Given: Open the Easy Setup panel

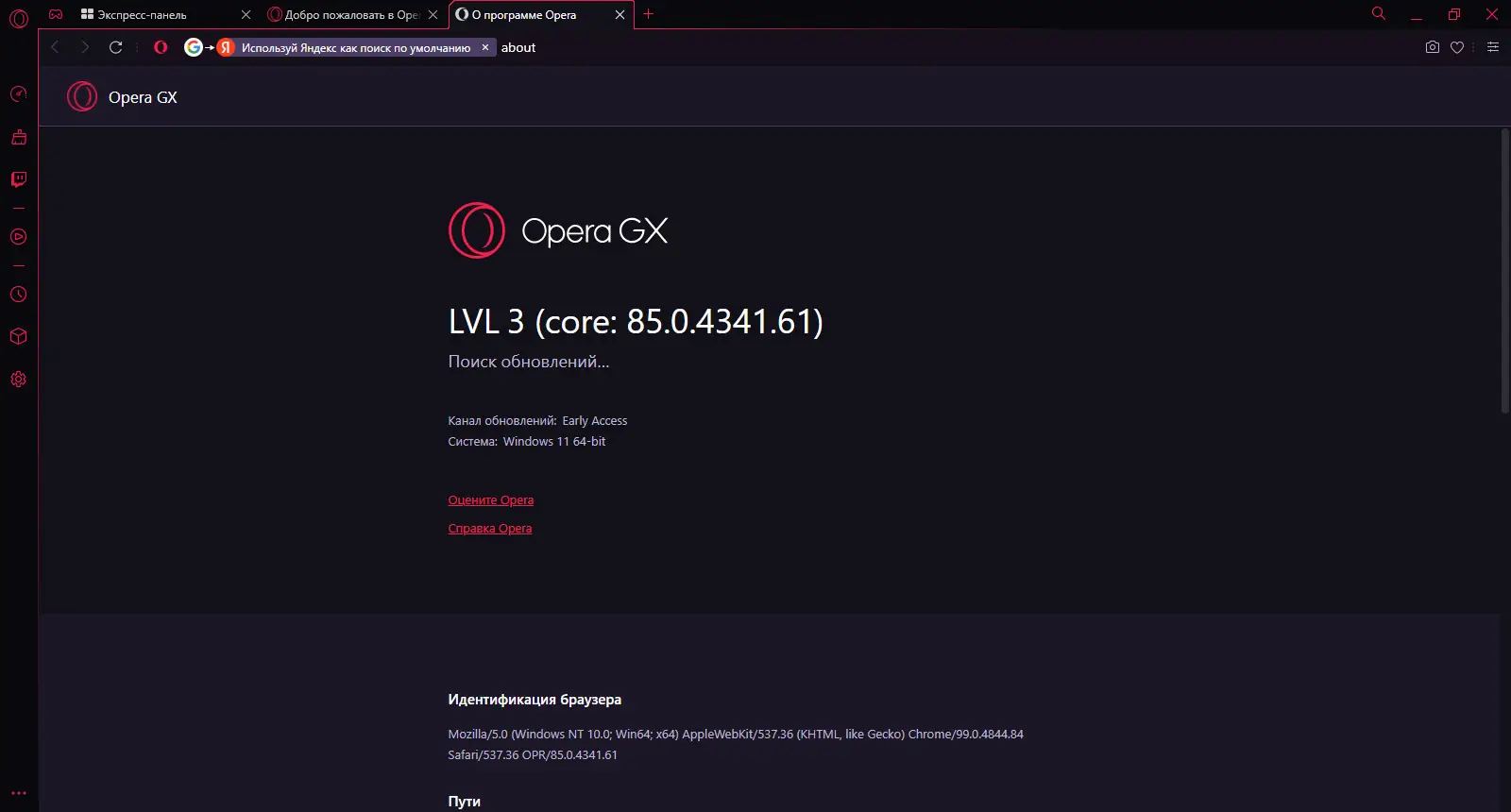Looking at the screenshot, I should coord(1493,47).
